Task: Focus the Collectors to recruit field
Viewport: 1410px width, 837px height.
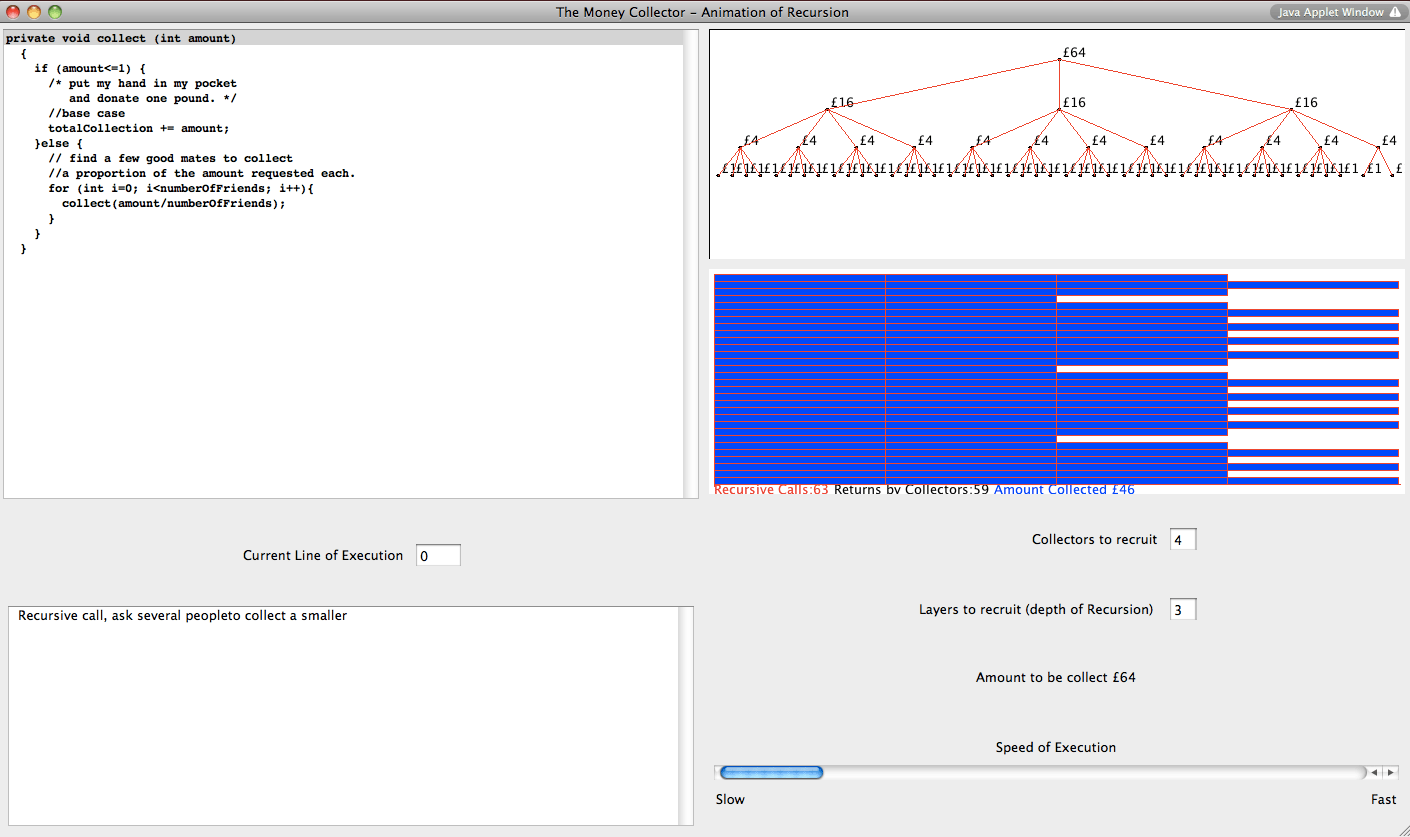Action: point(1182,539)
